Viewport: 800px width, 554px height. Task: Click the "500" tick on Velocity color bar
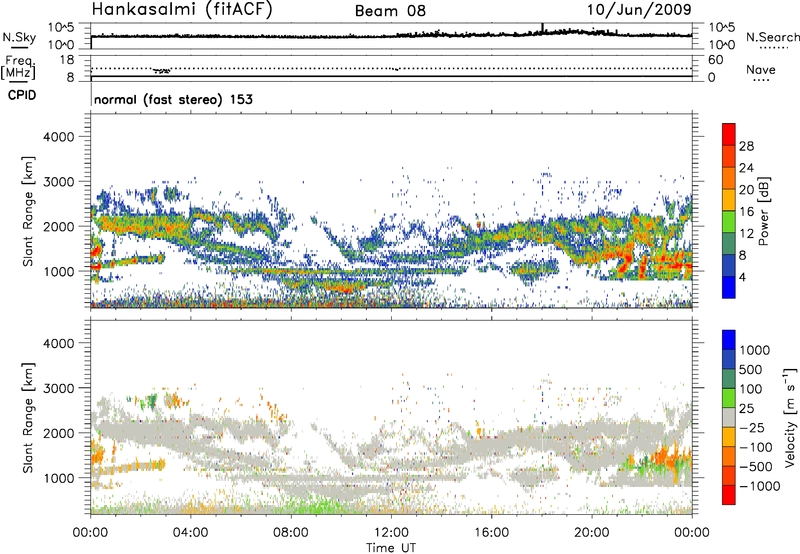(x=750, y=369)
